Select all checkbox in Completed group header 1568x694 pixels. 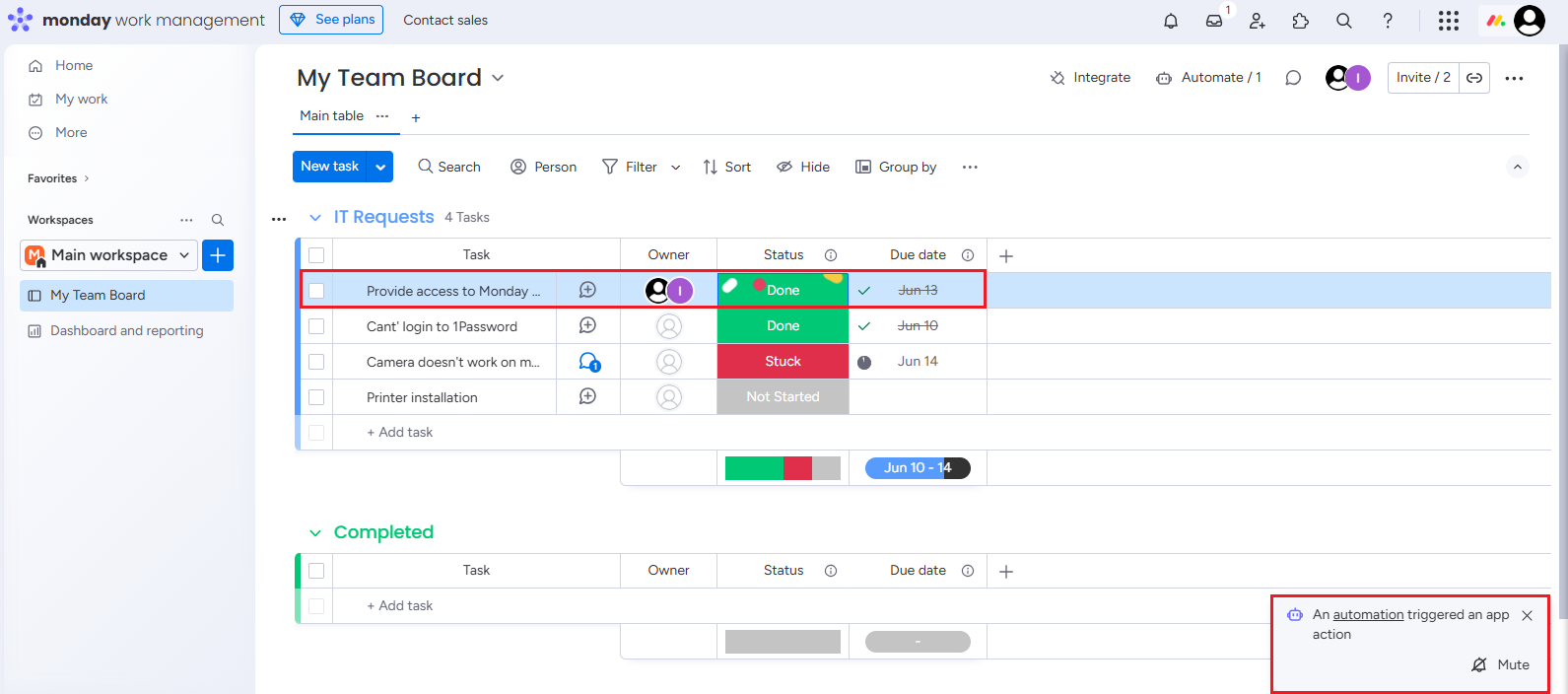(x=316, y=571)
